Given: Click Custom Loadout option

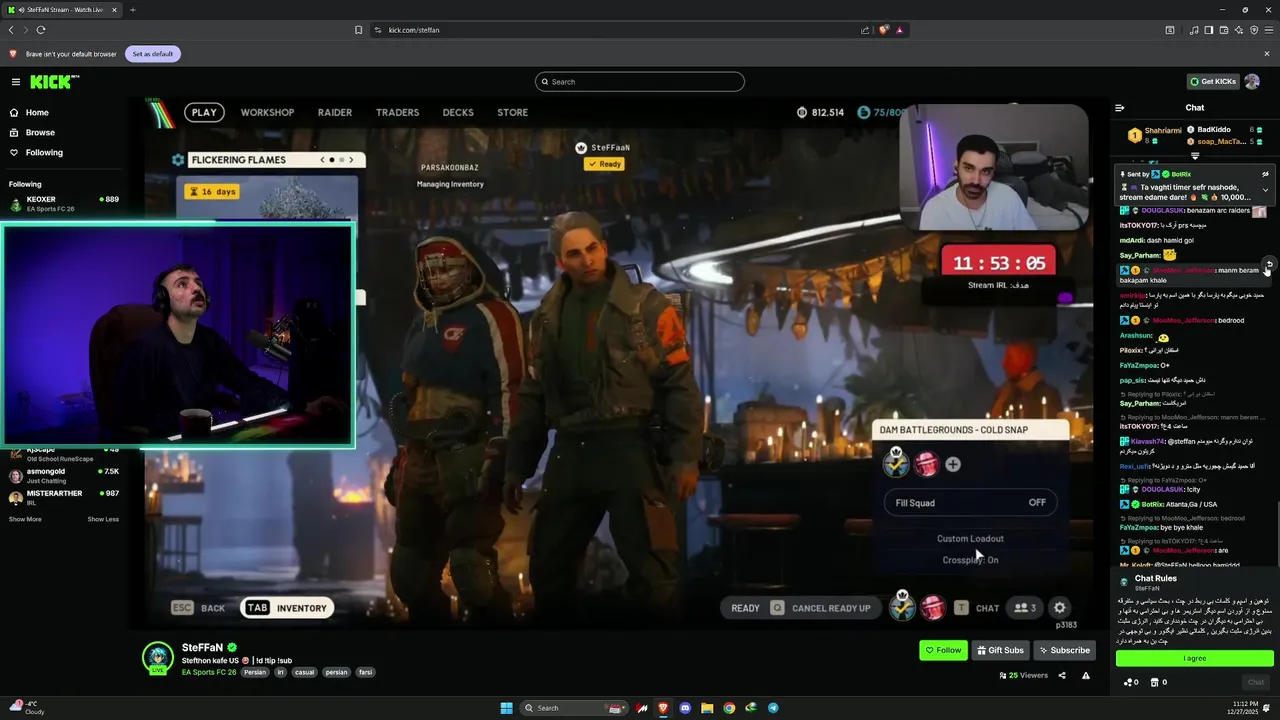Looking at the screenshot, I should click(970, 539).
